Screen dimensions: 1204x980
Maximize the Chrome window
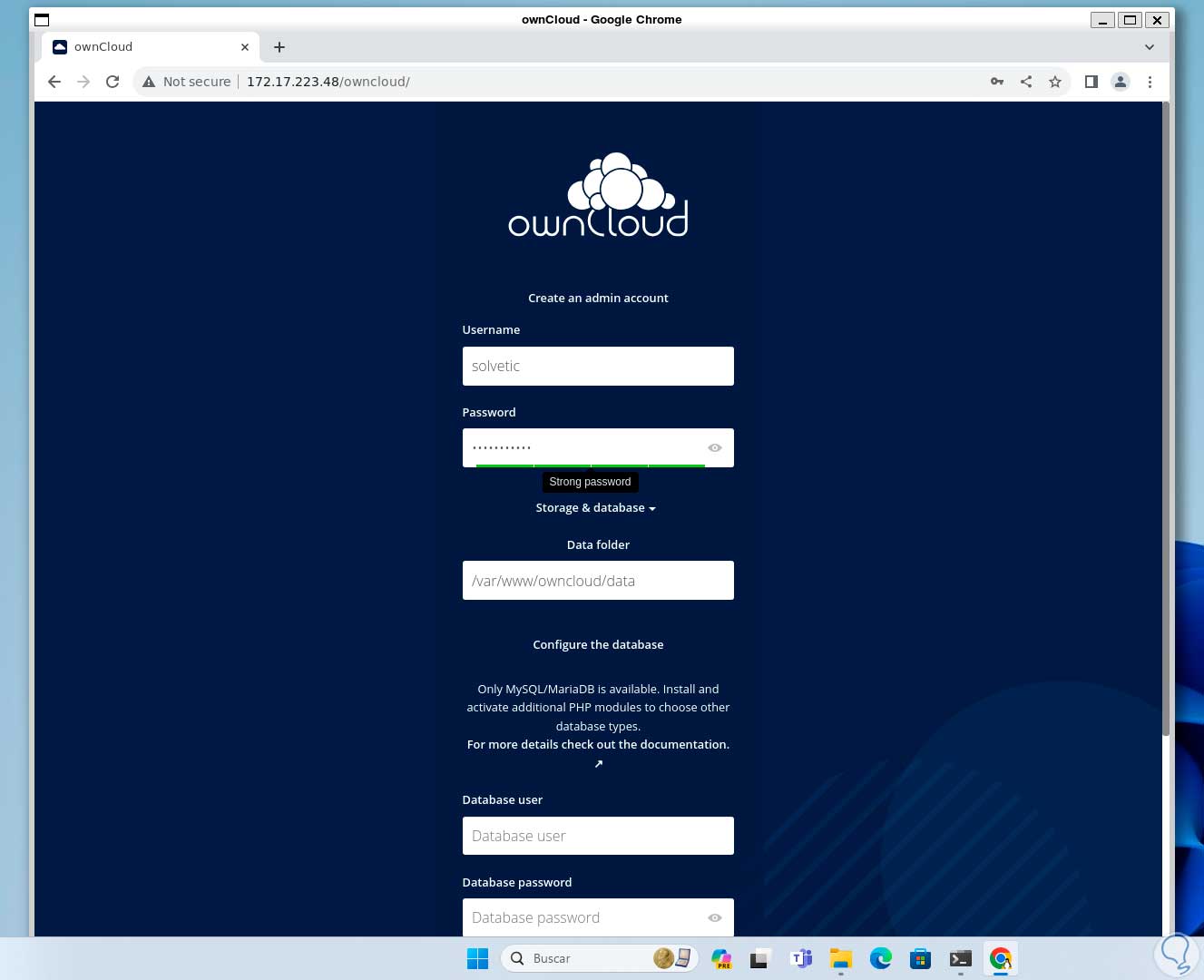point(1130,20)
